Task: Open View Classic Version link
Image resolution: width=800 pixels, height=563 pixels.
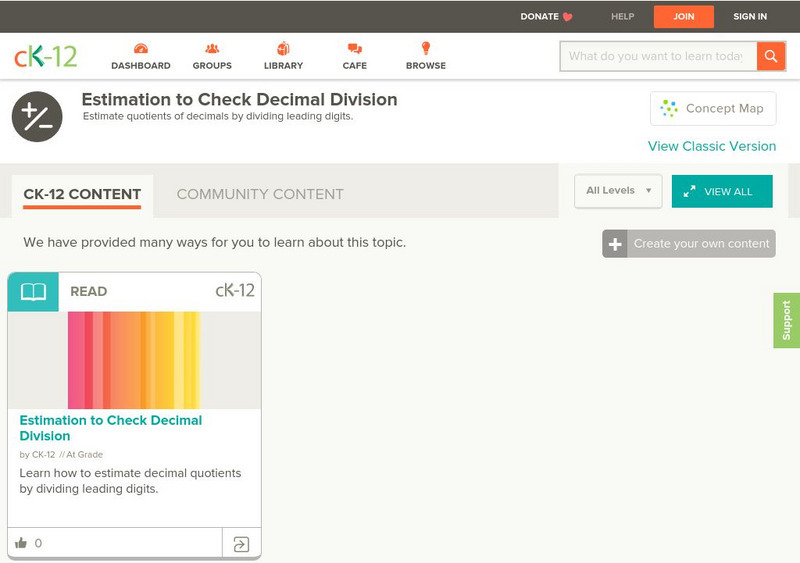Action: [x=712, y=146]
